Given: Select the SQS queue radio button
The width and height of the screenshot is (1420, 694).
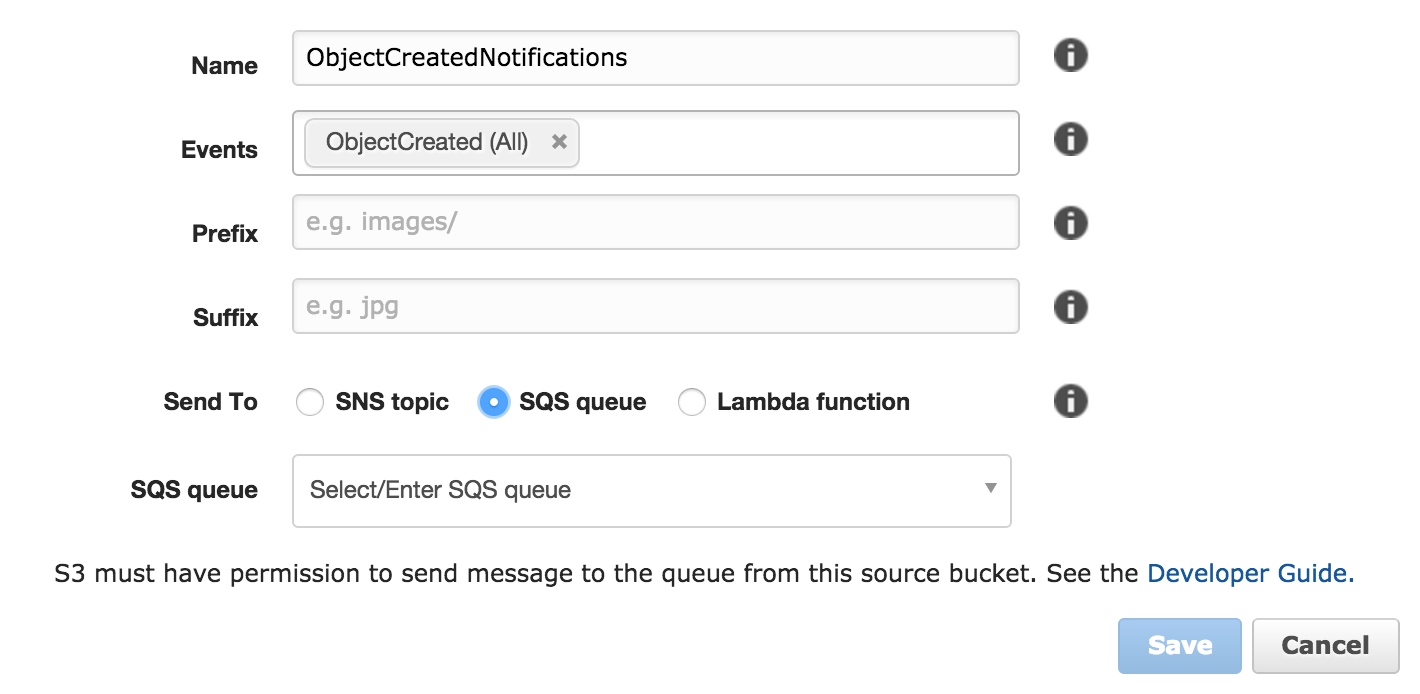Looking at the screenshot, I should [493, 402].
